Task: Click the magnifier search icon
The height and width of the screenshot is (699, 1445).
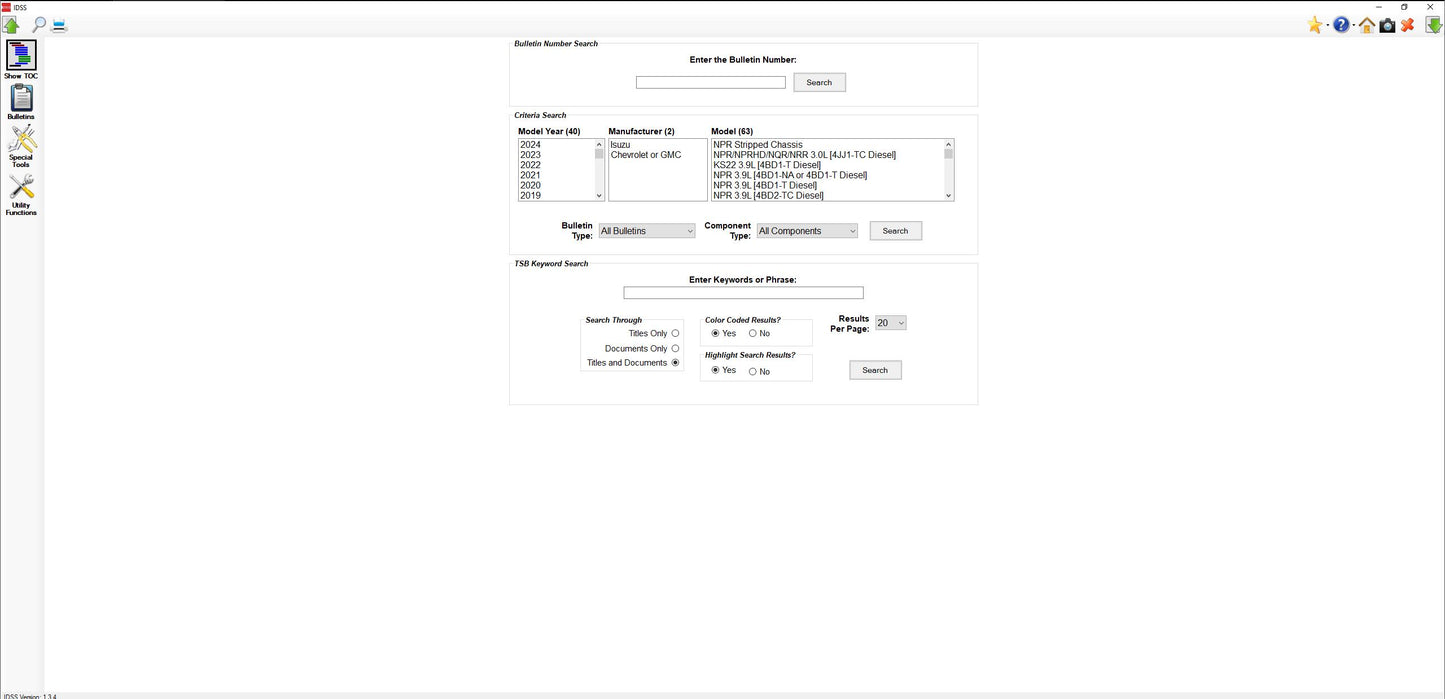Action: click(x=38, y=24)
